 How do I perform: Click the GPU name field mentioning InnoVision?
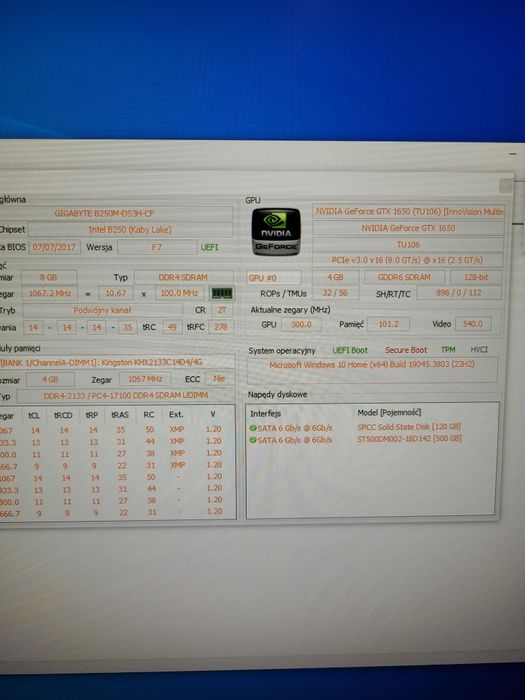pos(409,212)
